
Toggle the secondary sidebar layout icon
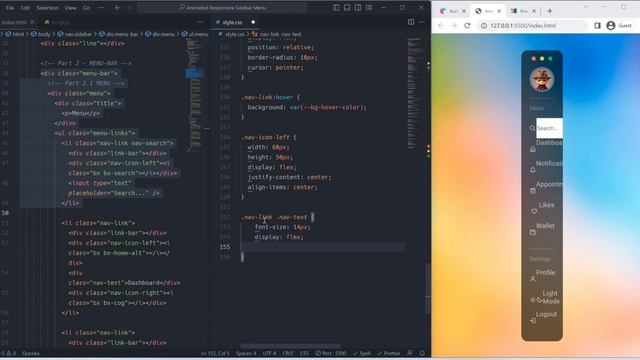pos(358,7)
